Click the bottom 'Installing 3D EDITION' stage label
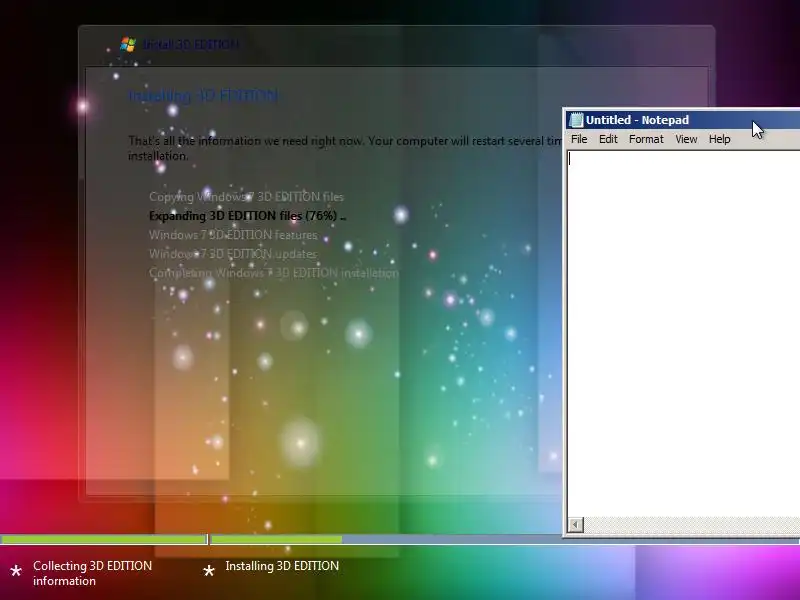The width and height of the screenshot is (800, 600). coord(282,566)
